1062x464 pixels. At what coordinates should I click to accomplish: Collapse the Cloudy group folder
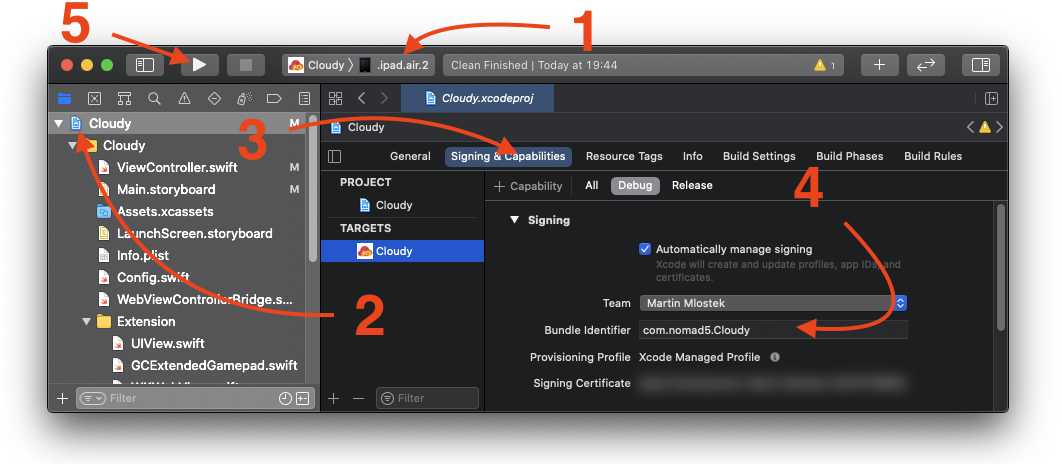point(72,146)
